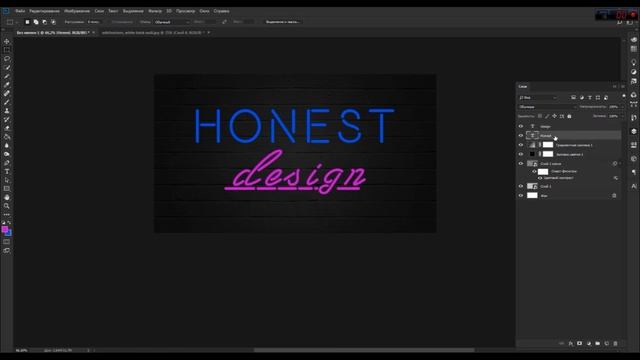
Task: Open the fx layer style button
Action: (x=571, y=344)
